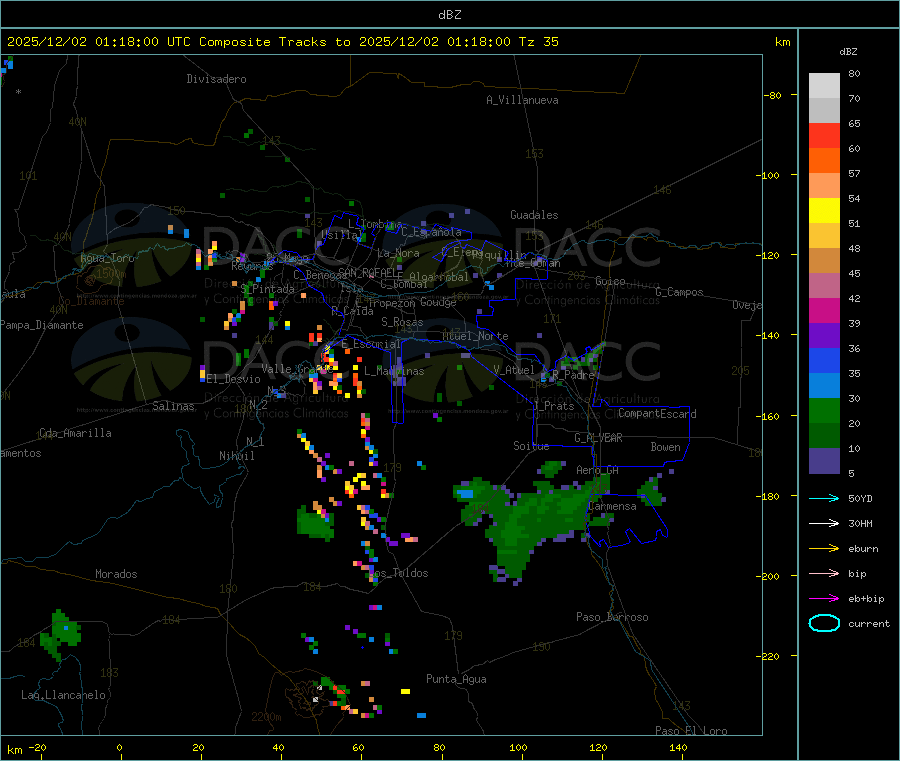Click the 30HM white arrow legend icon
Viewport: 900px width, 761px height.
(824, 523)
